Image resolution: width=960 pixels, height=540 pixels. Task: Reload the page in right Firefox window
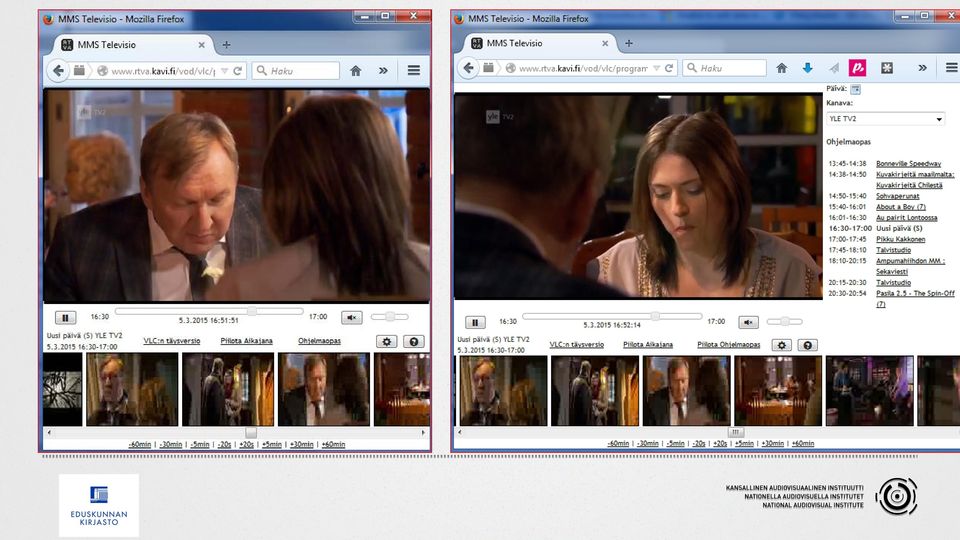pyautogui.click(x=669, y=68)
